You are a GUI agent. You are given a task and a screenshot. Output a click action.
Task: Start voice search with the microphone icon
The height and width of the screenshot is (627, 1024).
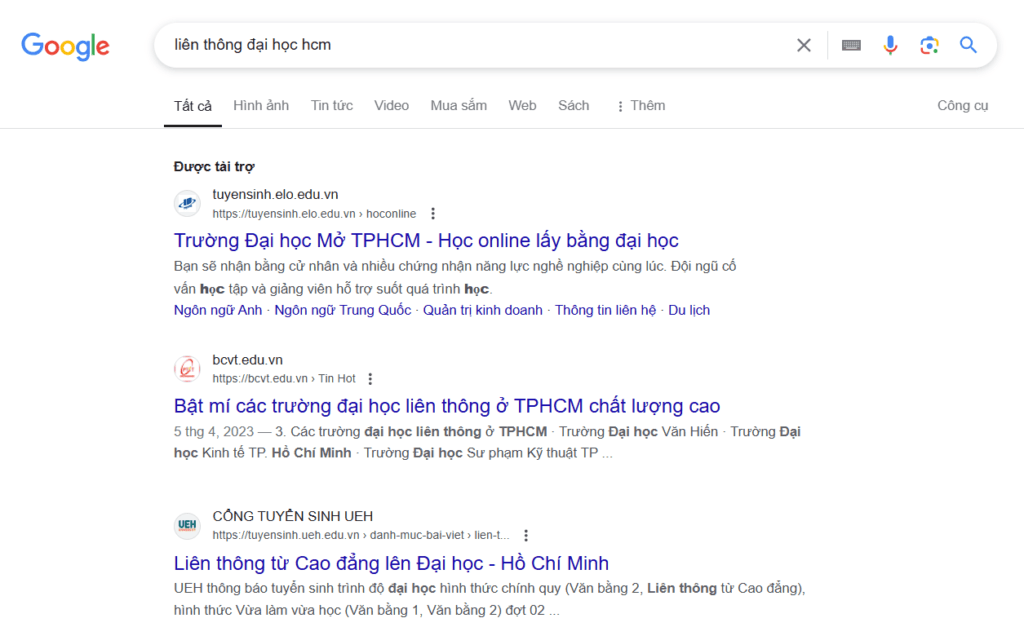click(x=890, y=45)
